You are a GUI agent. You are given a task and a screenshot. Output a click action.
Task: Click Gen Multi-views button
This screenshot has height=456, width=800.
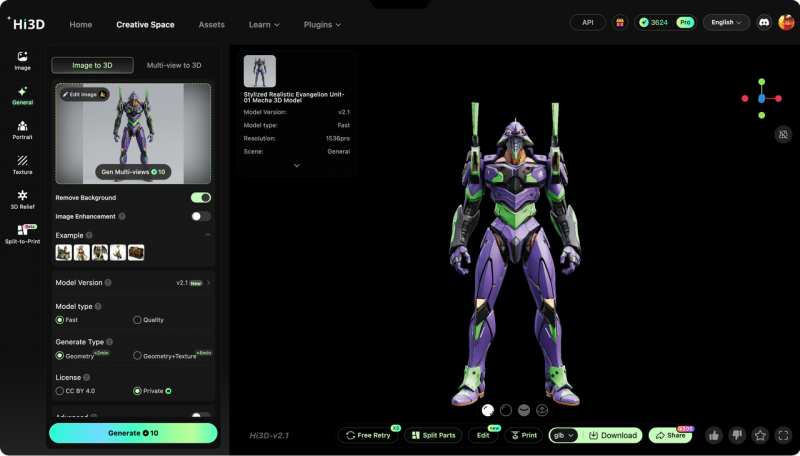(133, 172)
